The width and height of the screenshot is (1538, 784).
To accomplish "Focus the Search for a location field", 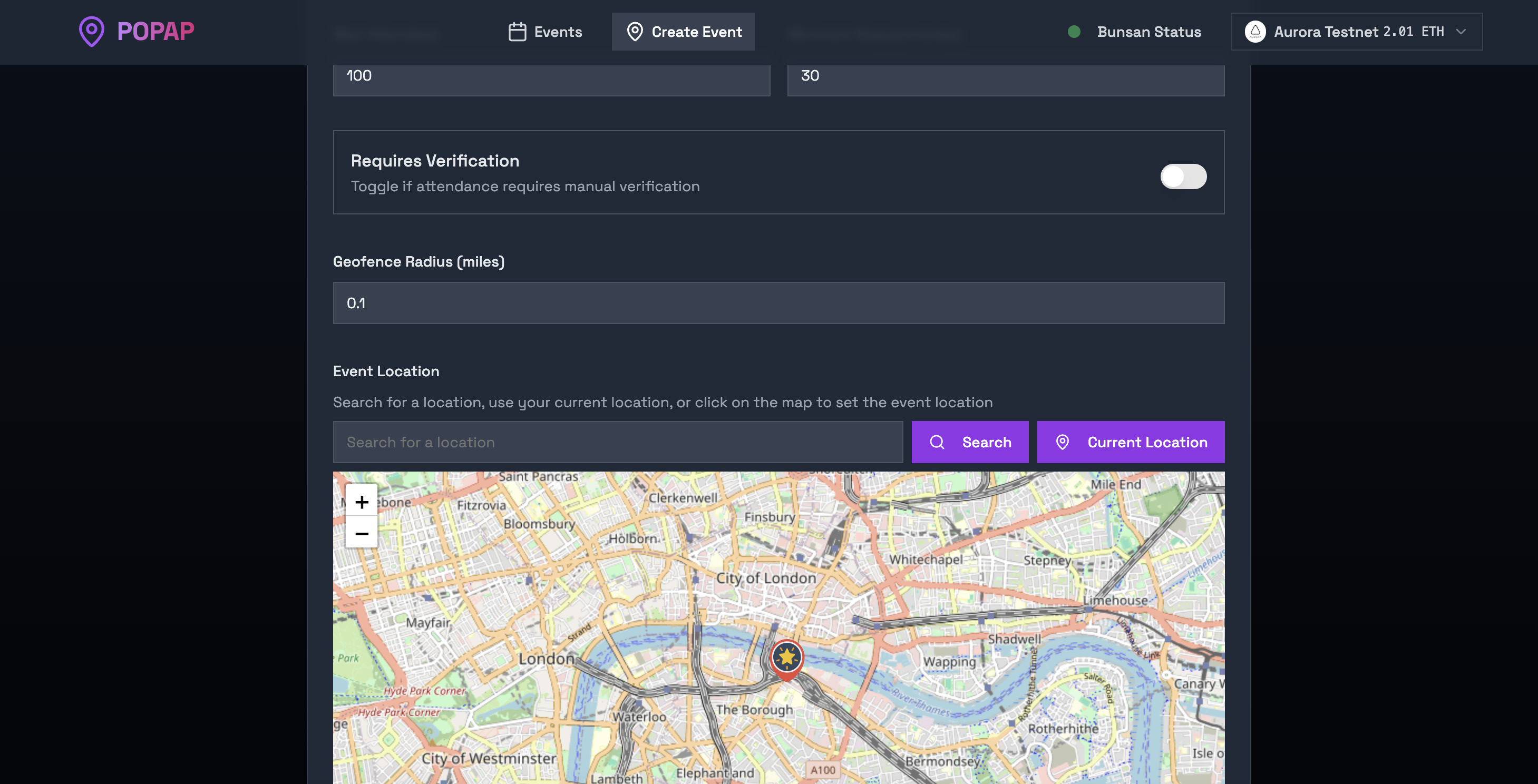I will (x=617, y=442).
